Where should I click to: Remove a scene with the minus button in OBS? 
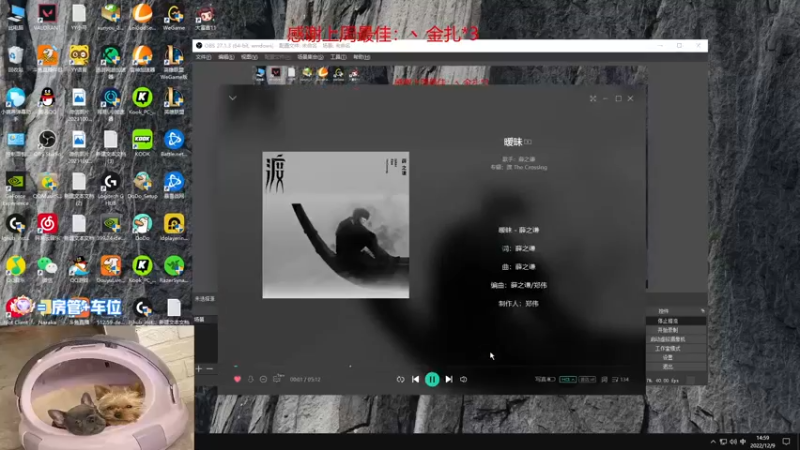pyautogui.click(x=210, y=368)
